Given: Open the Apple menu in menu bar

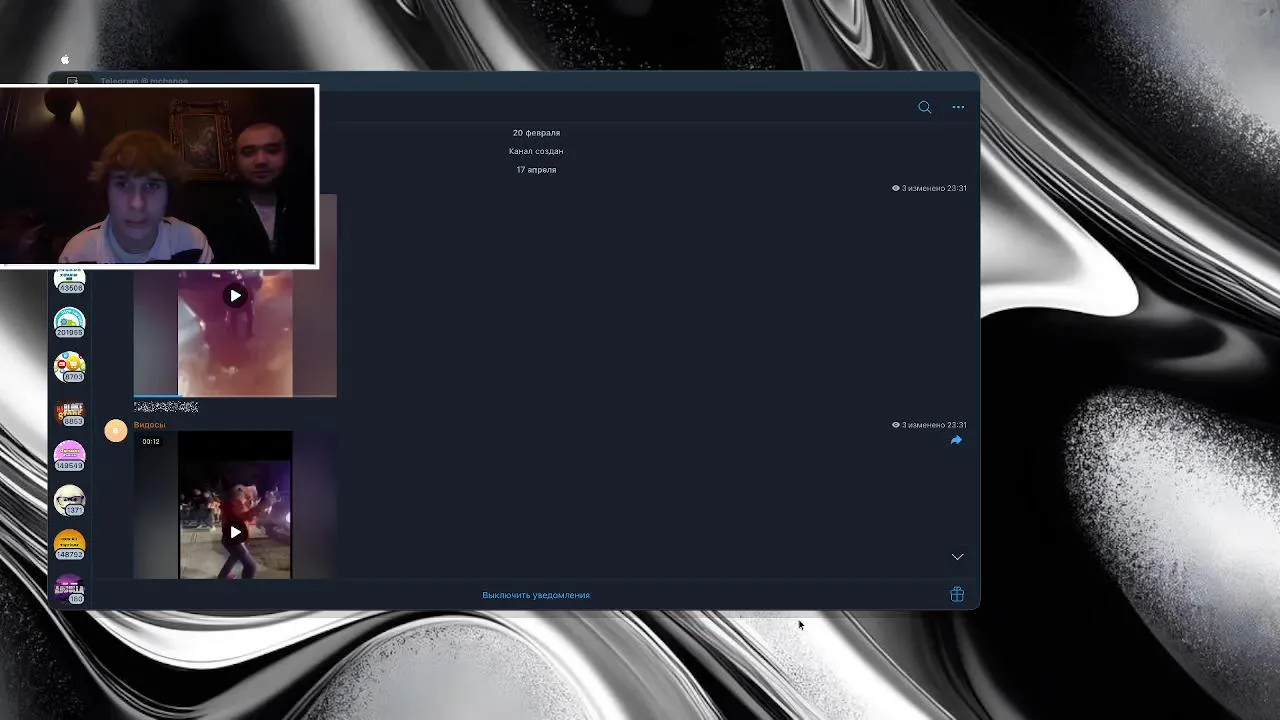Looking at the screenshot, I should coord(65,60).
